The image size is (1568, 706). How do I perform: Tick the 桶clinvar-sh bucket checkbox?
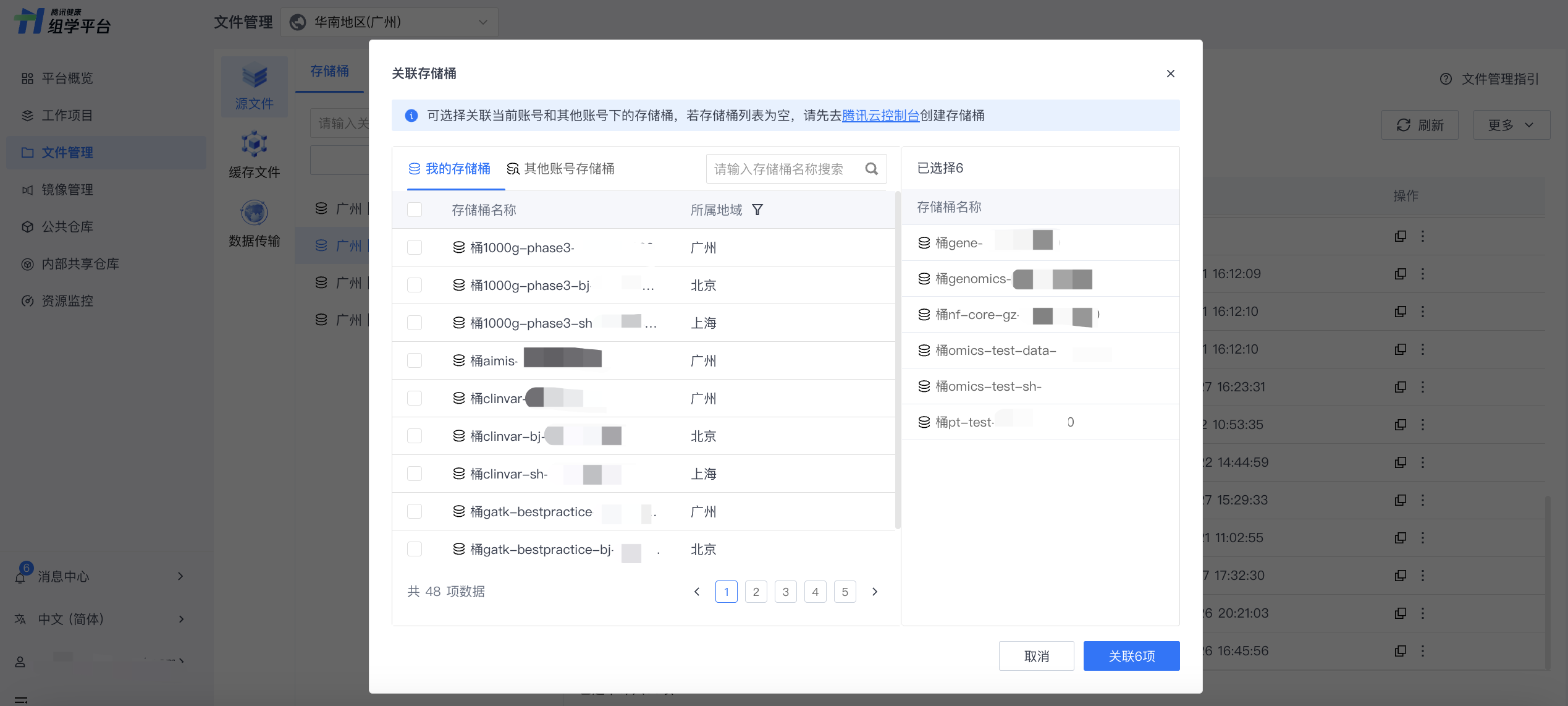(415, 474)
